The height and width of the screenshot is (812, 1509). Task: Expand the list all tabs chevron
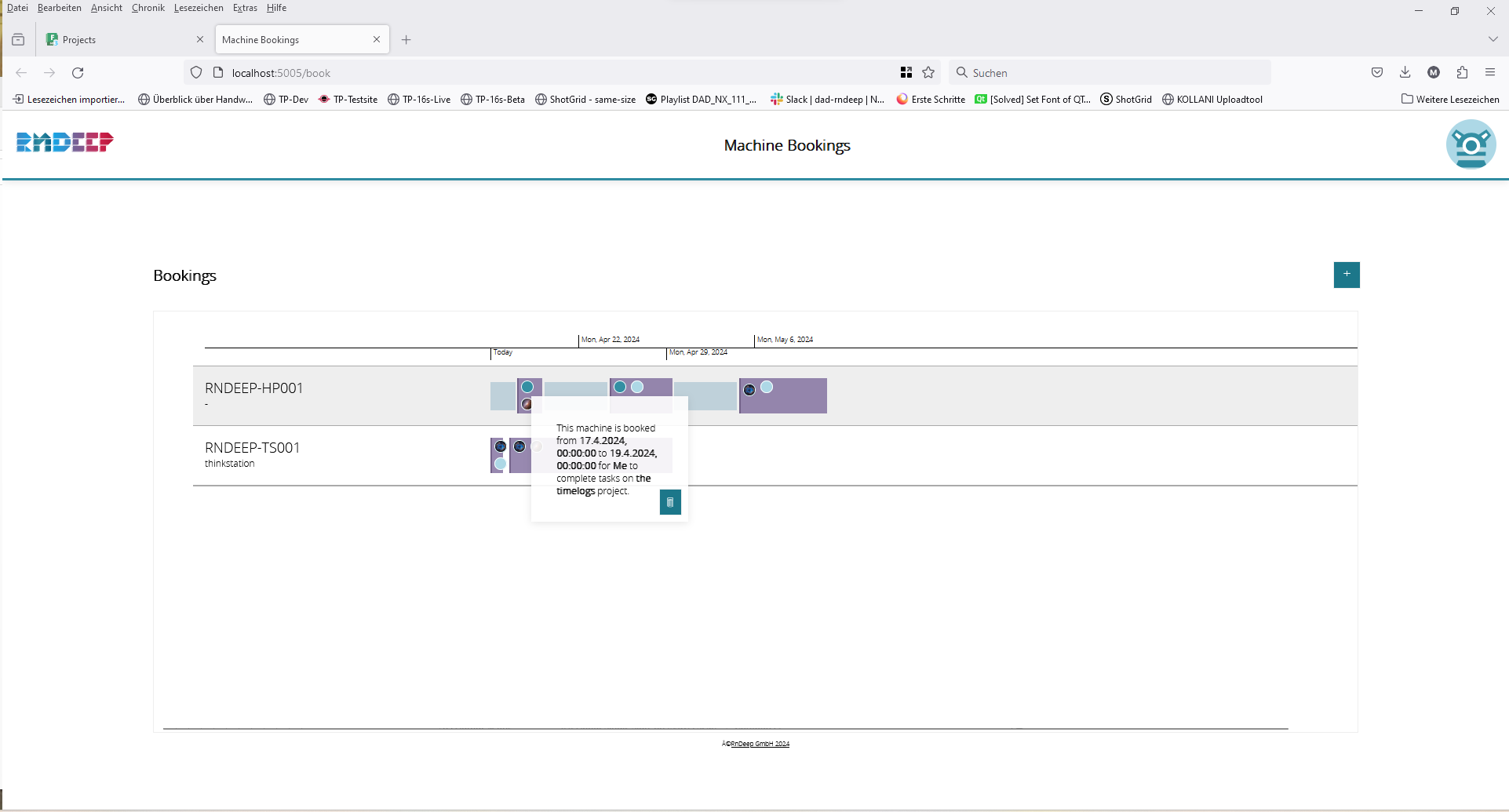coord(1493,39)
